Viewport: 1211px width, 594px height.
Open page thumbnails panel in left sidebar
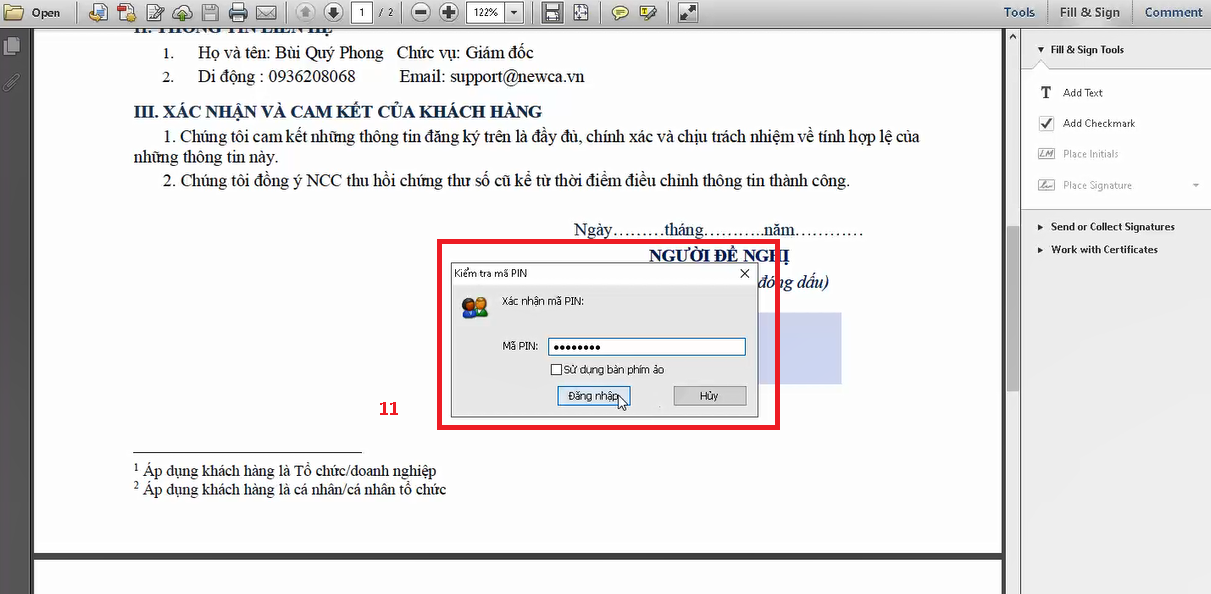click(12, 46)
